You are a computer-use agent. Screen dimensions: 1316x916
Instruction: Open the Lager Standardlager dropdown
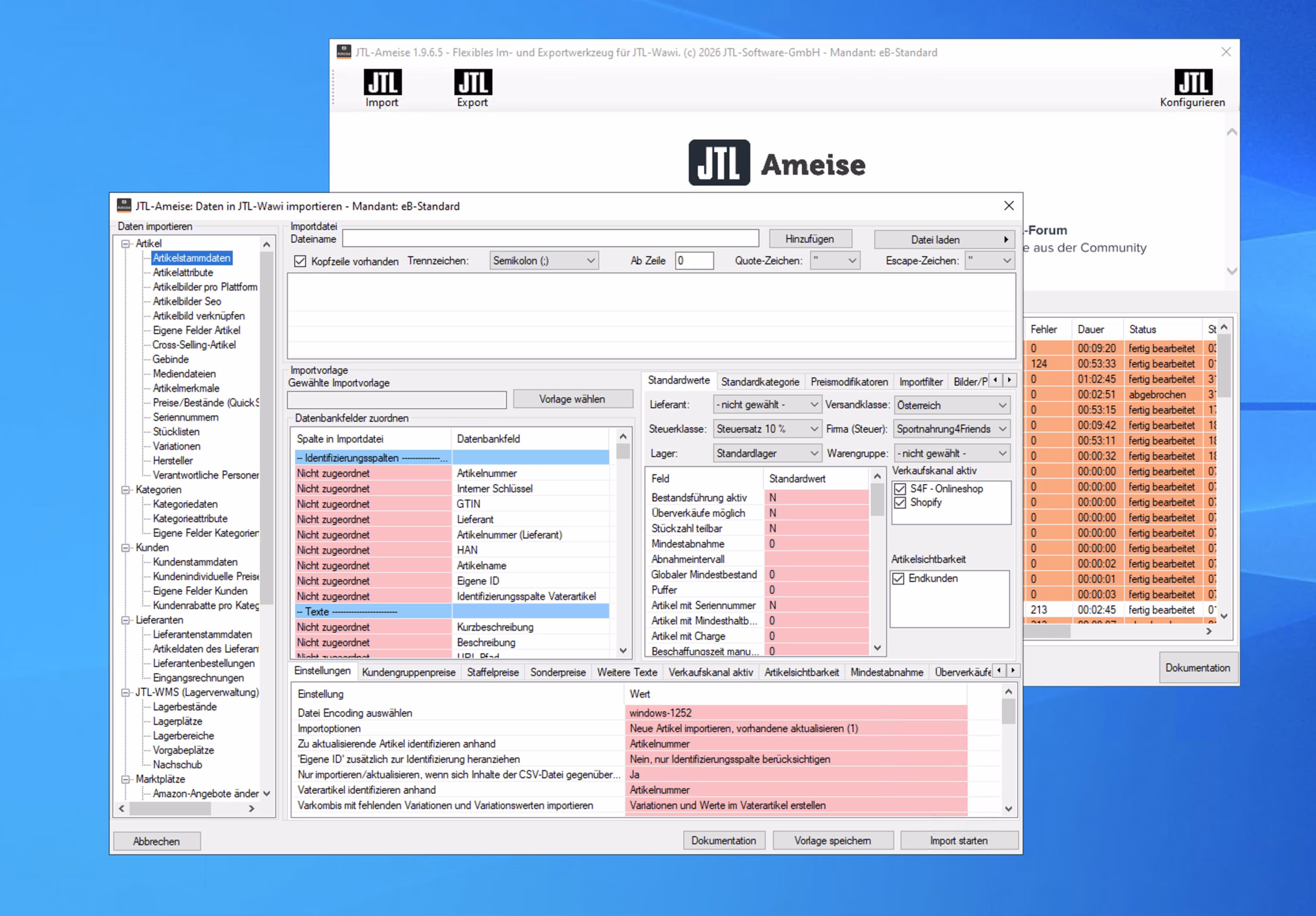tap(767, 453)
